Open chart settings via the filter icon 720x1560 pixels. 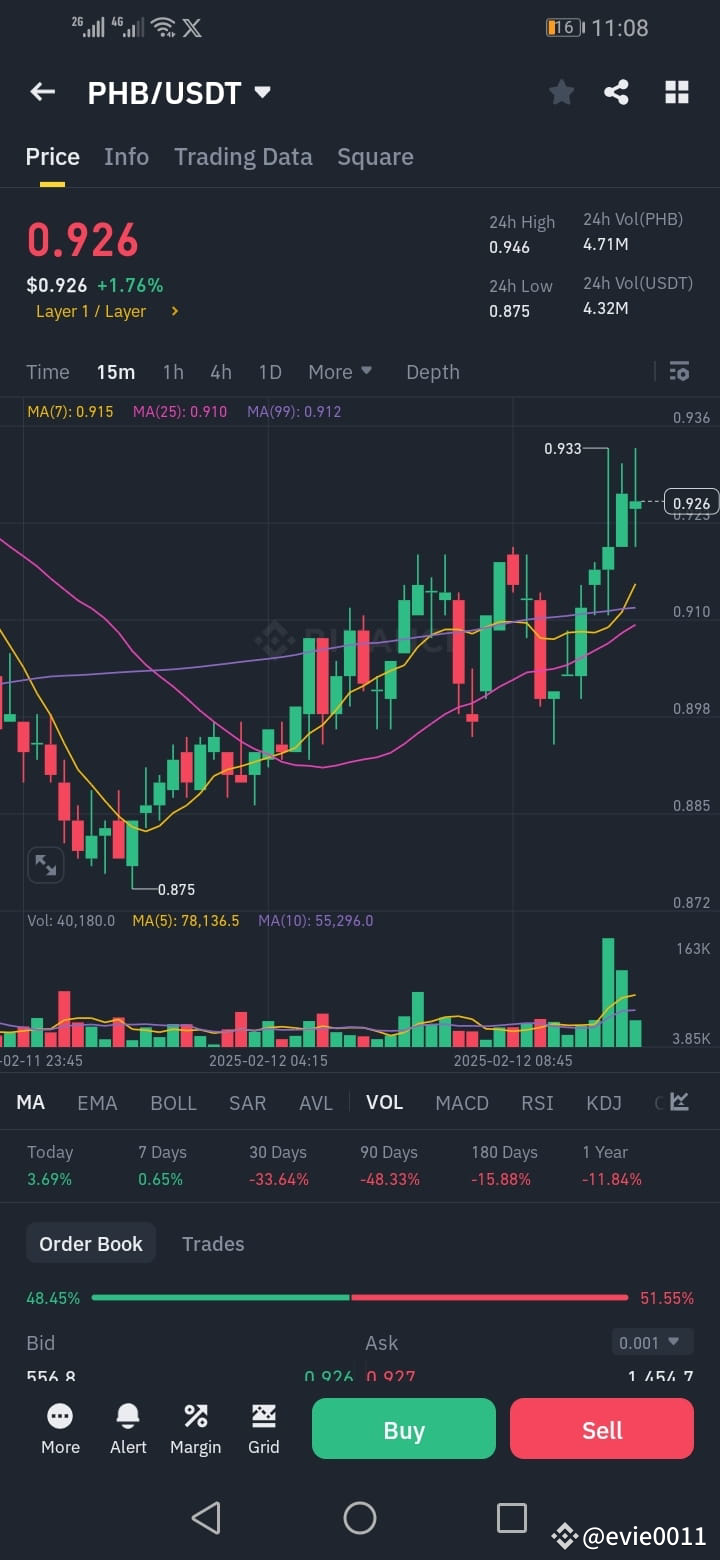679,371
